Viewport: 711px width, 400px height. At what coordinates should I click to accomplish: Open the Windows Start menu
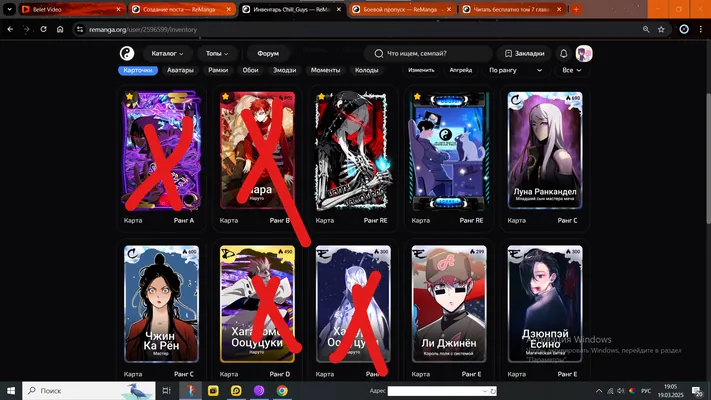point(11,390)
